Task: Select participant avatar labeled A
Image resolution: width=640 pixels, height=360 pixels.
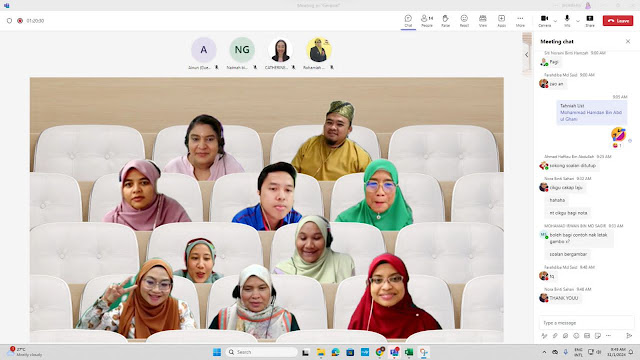Action: point(203,50)
